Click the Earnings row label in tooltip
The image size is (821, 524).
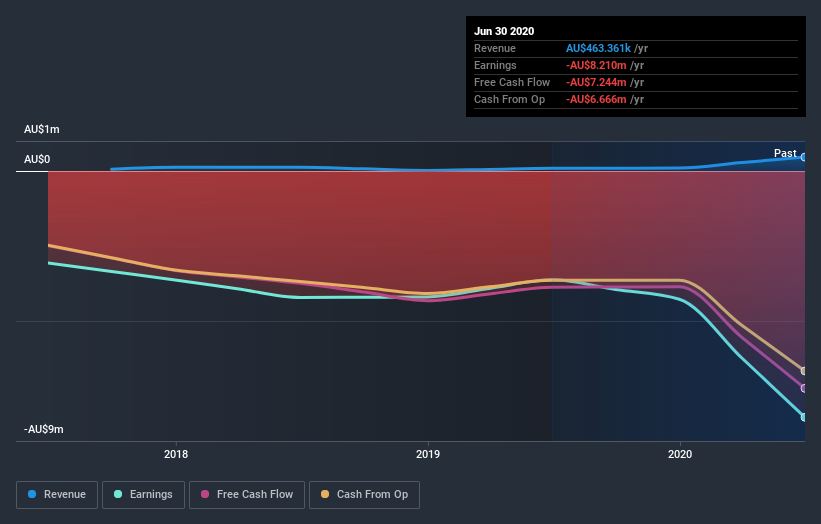tap(495, 65)
